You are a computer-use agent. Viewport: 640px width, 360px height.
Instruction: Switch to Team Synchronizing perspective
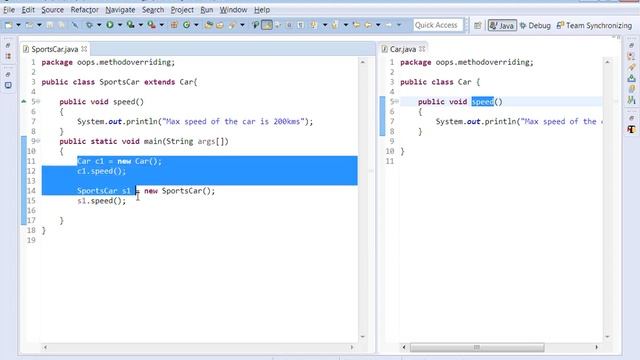coord(594,25)
